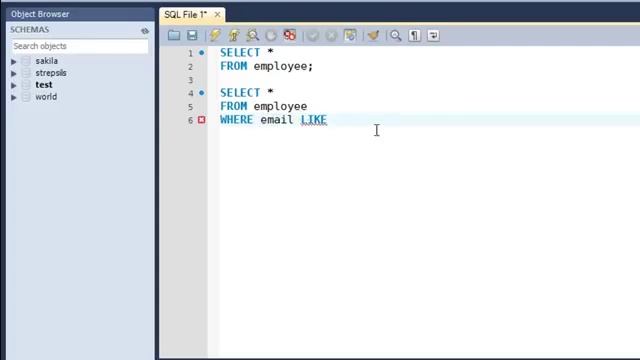640x360 pixels.
Task: Click "employee;" on line 2
Action: click(283, 66)
